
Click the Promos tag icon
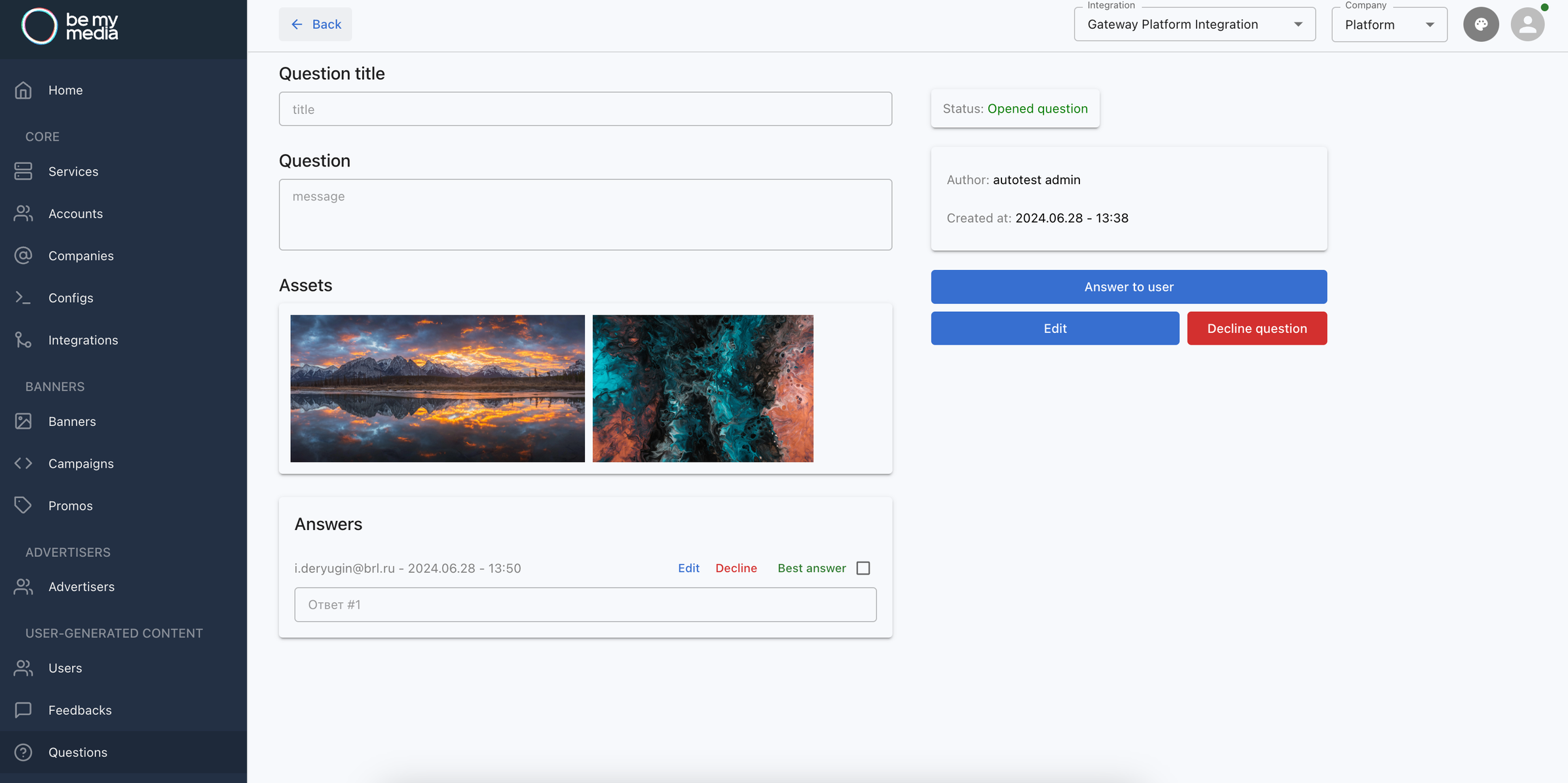[x=24, y=505]
